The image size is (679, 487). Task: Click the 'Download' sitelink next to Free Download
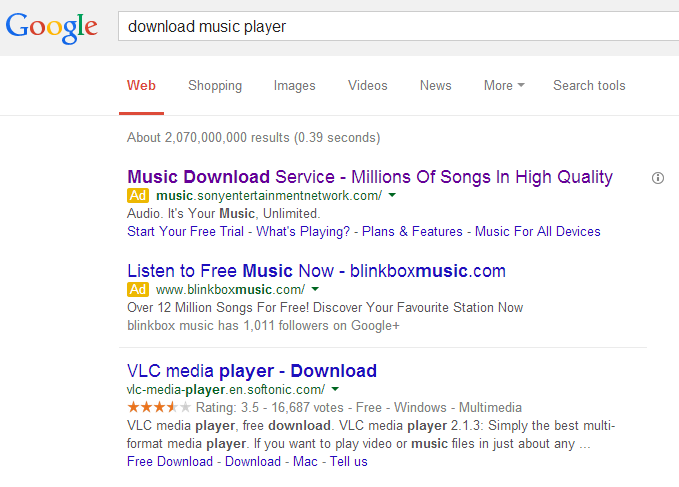[253, 461]
